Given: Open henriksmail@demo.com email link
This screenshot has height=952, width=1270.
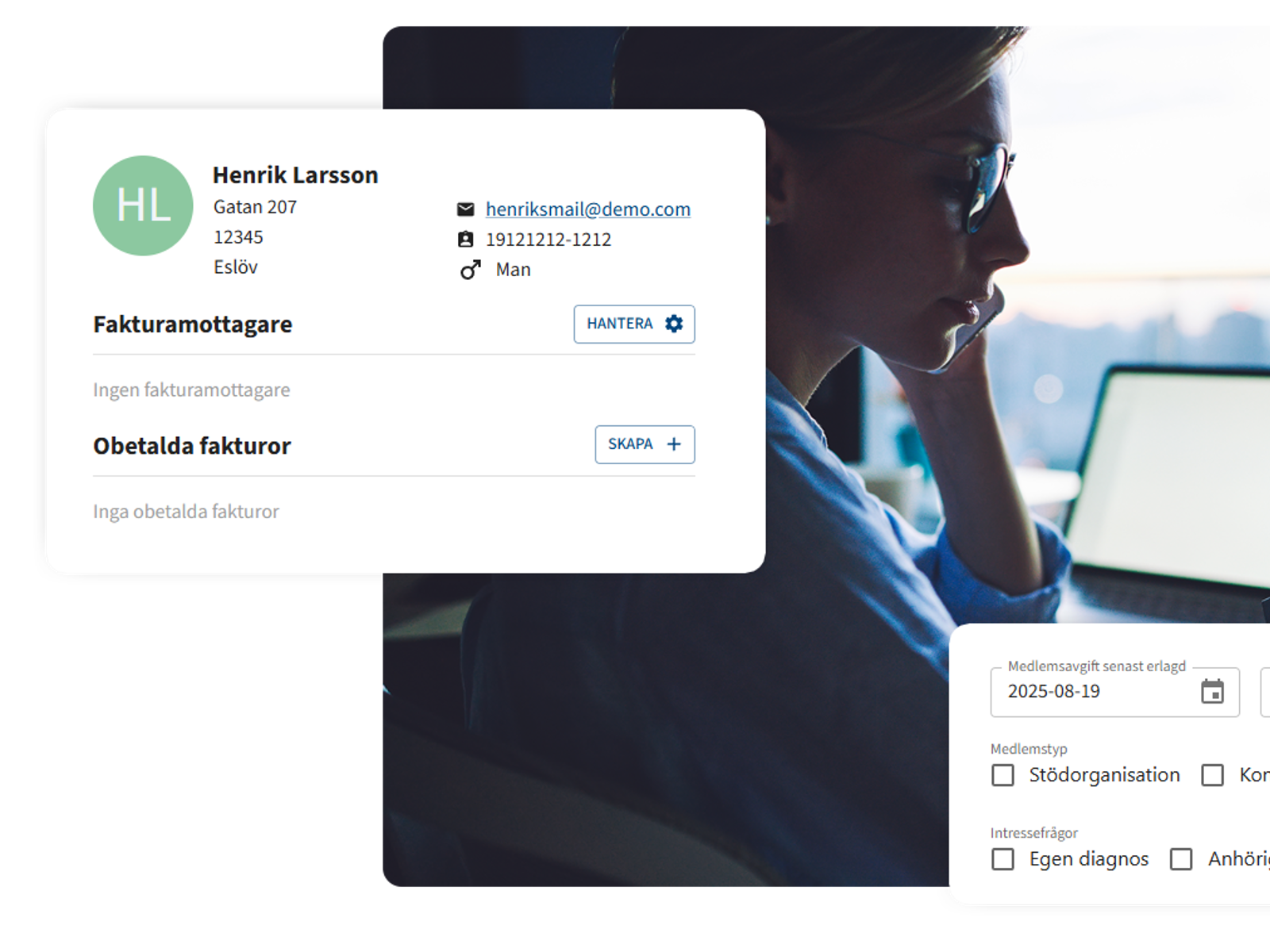Looking at the screenshot, I should click(588, 209).
